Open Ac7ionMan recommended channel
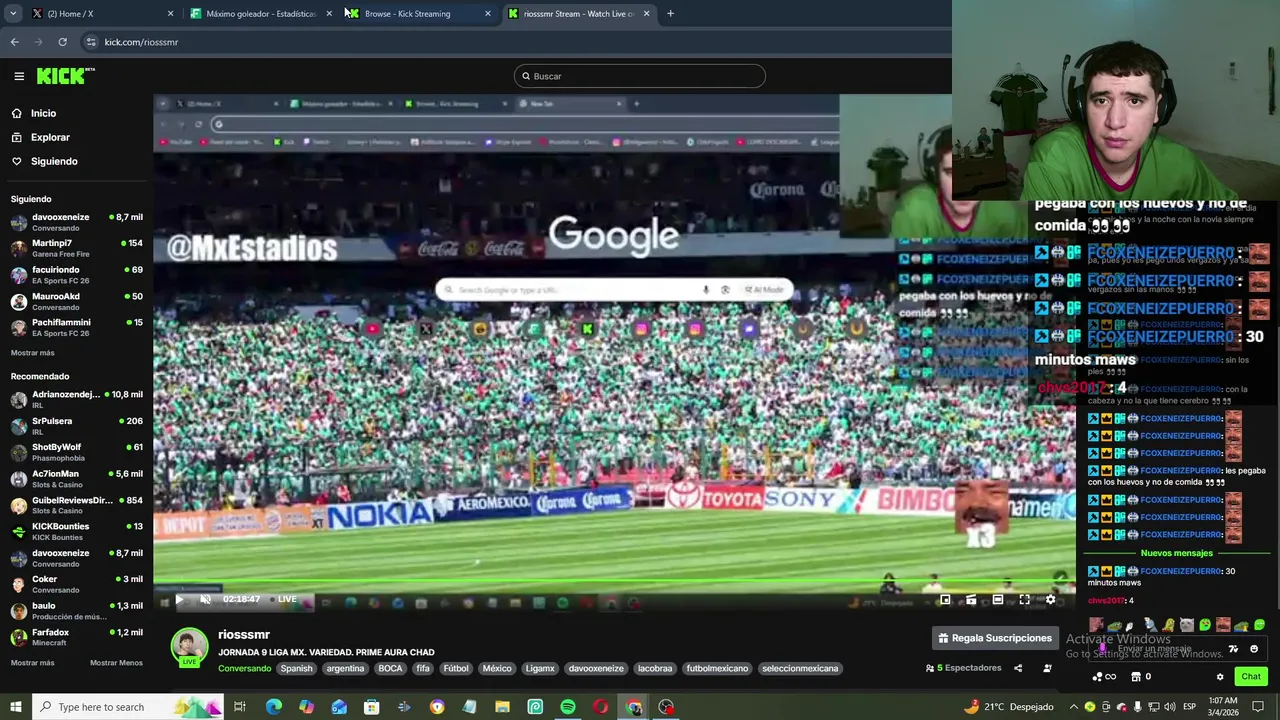This screenshot has height=720, width=1280. [x=77, y=479]
